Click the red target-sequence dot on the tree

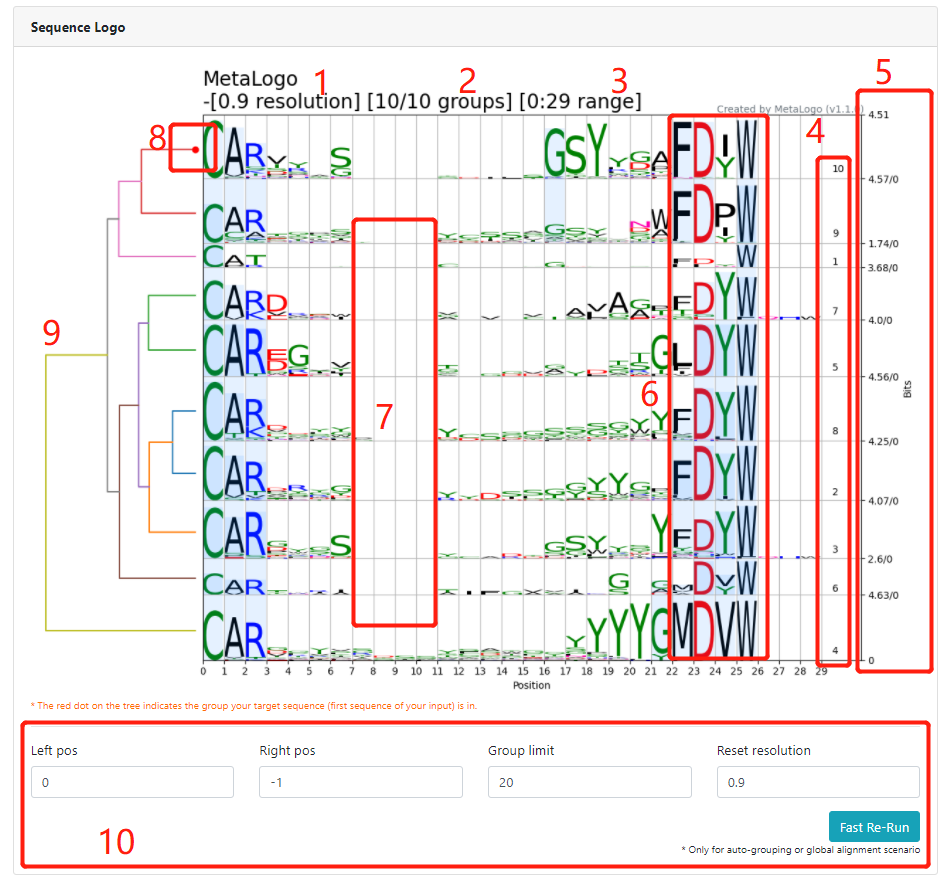tap(195, 149)
